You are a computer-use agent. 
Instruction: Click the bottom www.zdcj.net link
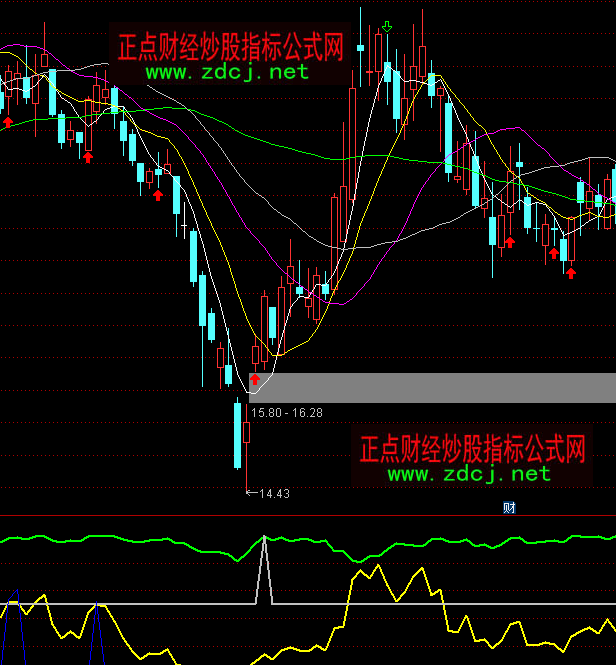pyautogui.click(x=469, y=473)
